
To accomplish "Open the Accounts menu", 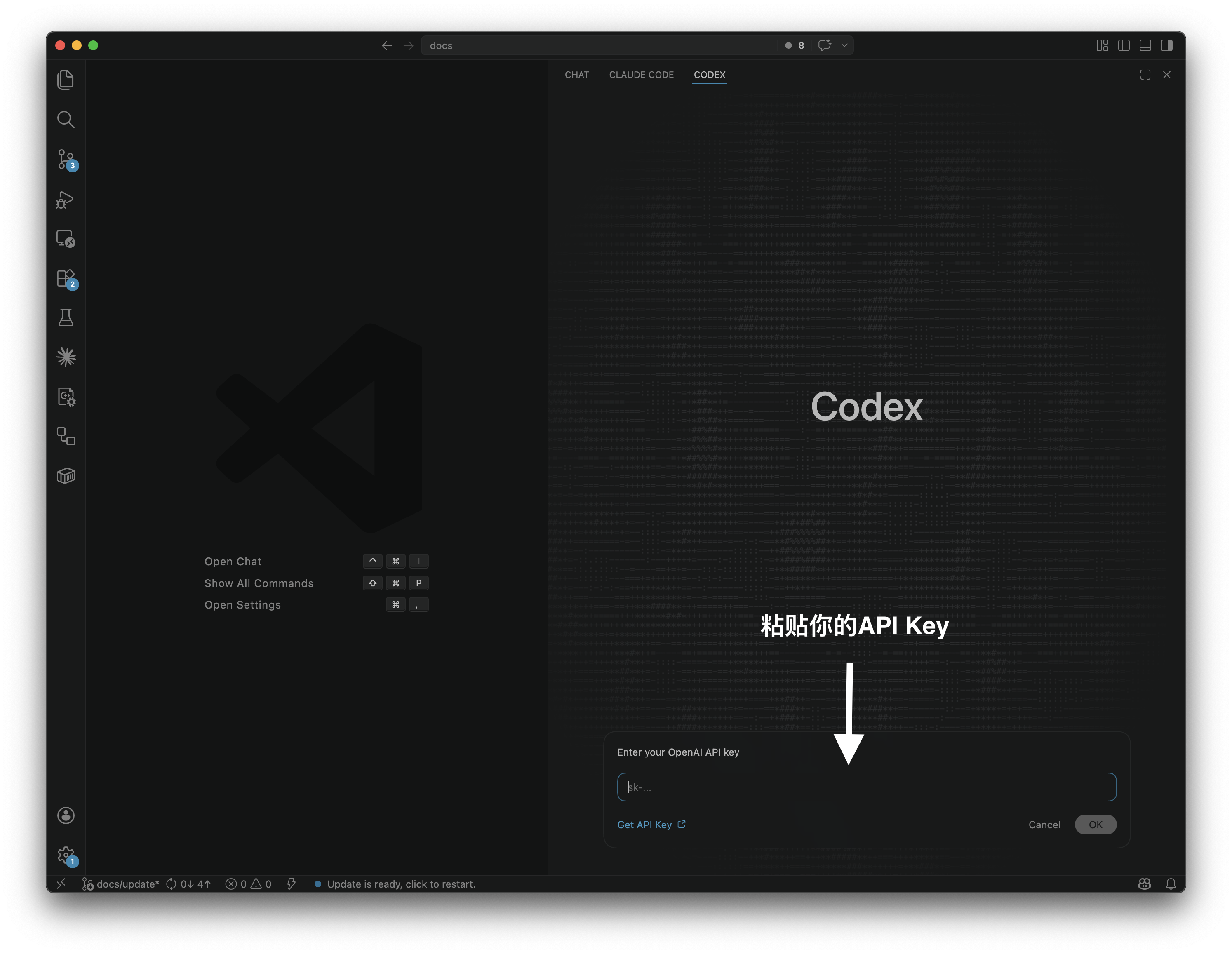I will coord(66,815).
